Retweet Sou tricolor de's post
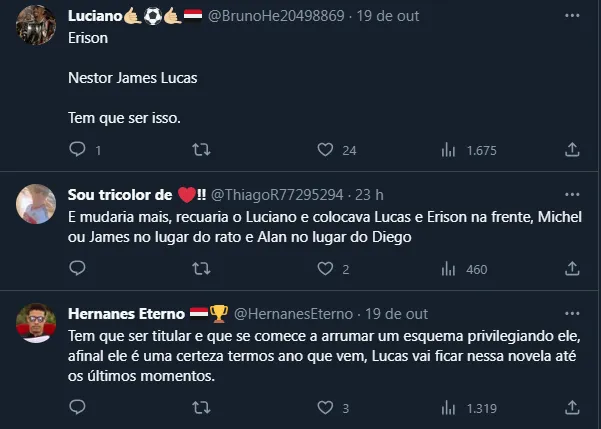Screen dimensions: 601x429 (201, 269)
